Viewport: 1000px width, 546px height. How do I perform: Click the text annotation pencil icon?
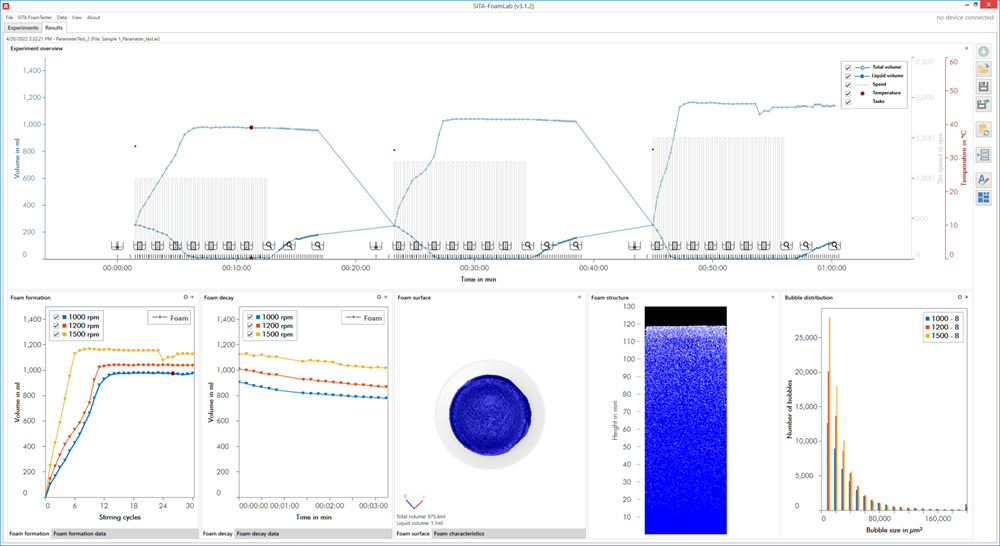coord(984,179)
